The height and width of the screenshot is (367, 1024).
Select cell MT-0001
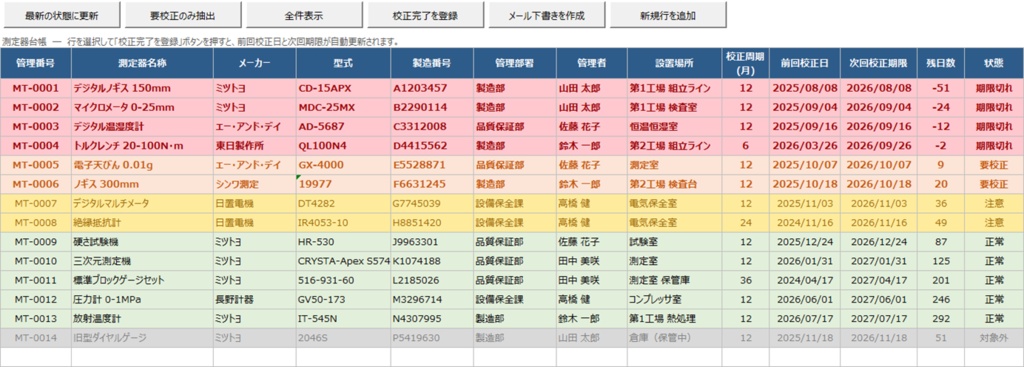[x=36, y=88]
